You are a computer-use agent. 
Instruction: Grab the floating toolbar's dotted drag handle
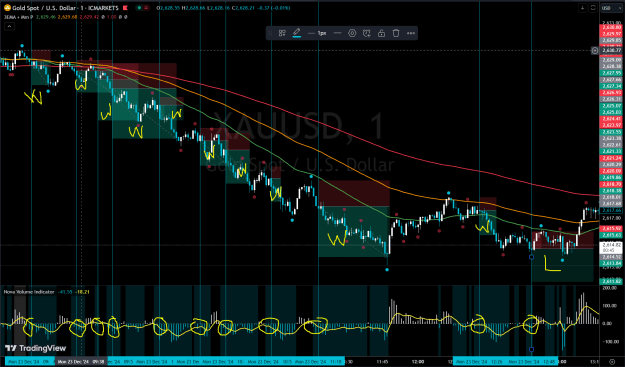(x=270, y=33)
